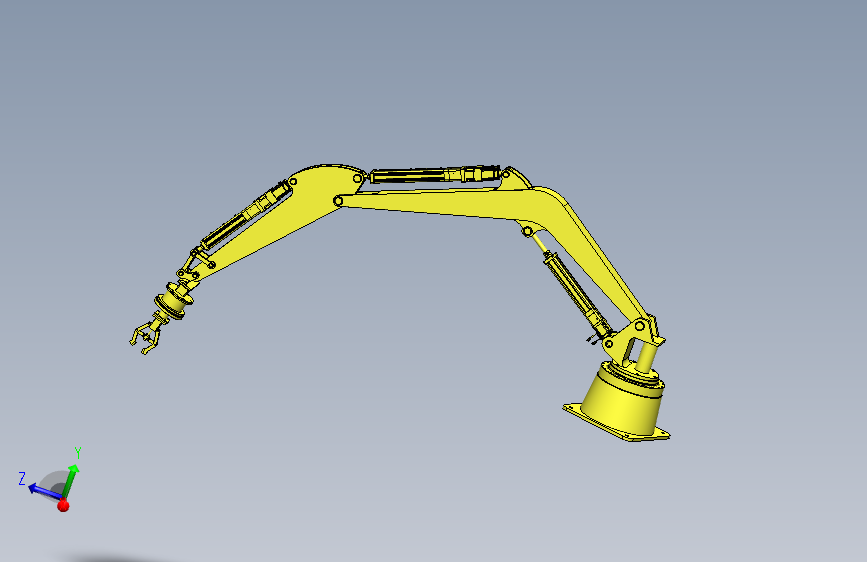
Task: Click the 'Z' label of the triad
Action: click(x=22, y=478)
